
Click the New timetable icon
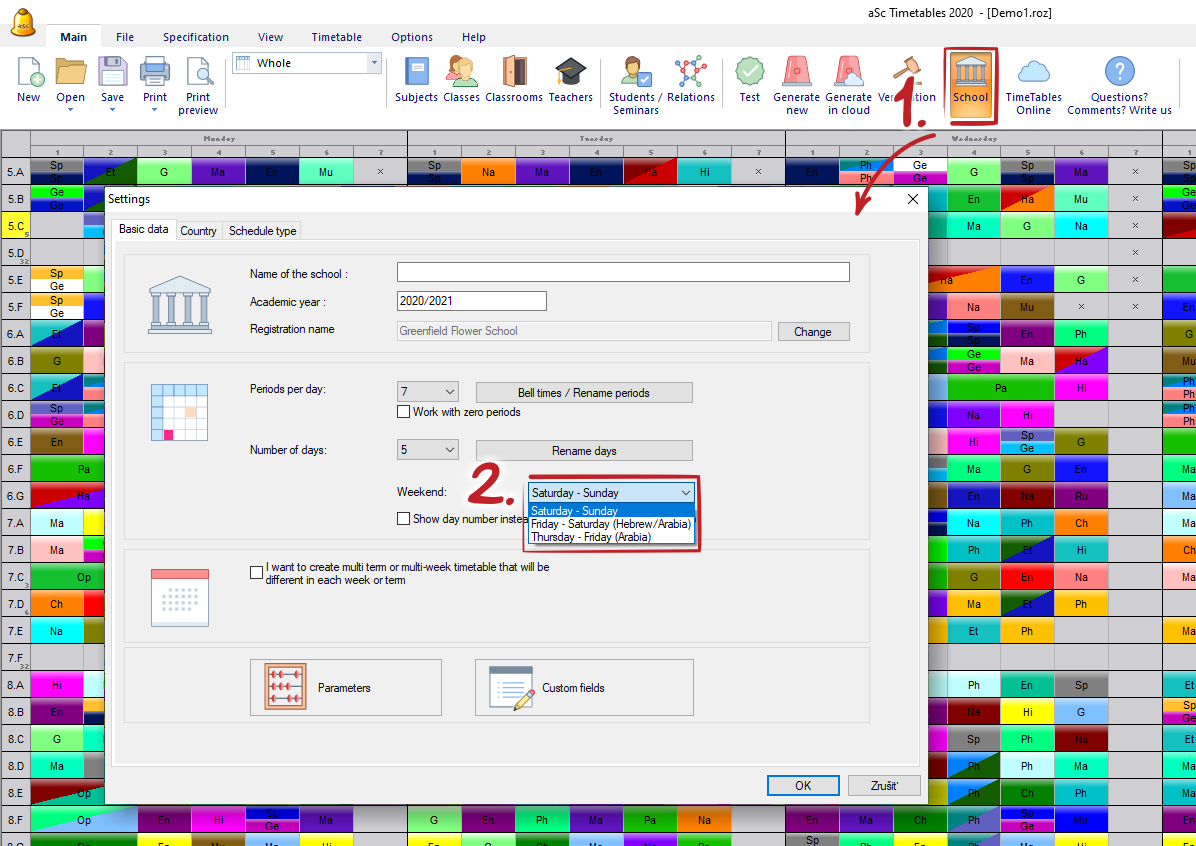pos(29,80)
